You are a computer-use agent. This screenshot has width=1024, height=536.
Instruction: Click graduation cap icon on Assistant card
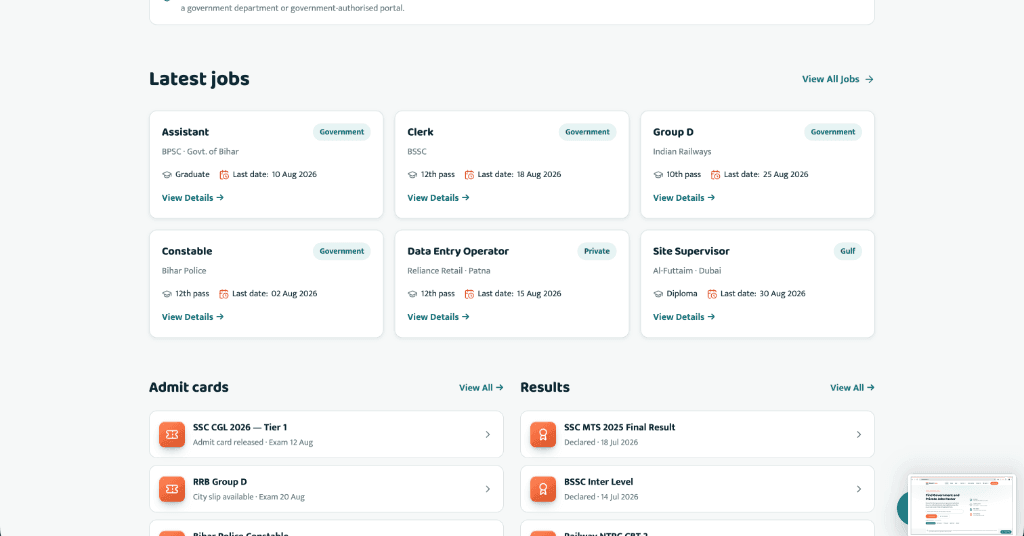point(167,174)
